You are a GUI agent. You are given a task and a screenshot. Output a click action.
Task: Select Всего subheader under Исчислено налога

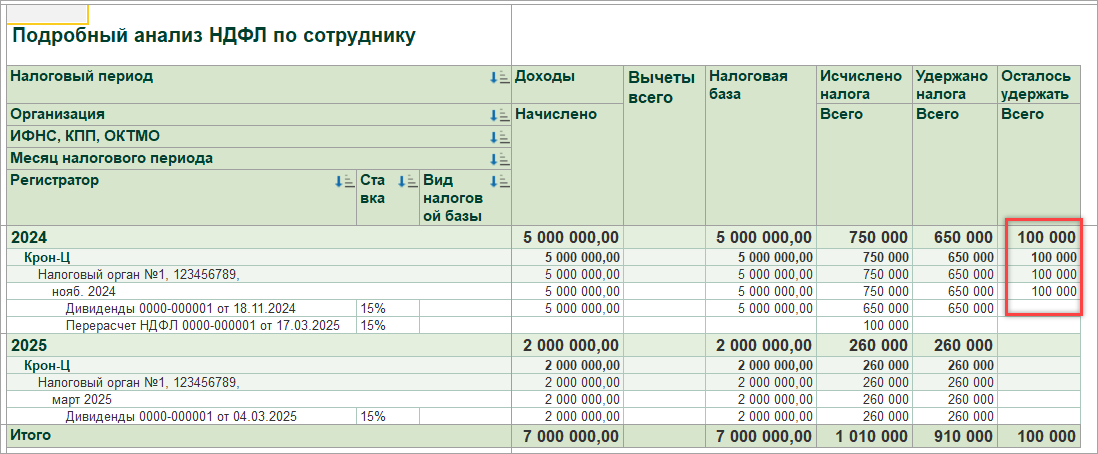841,114
